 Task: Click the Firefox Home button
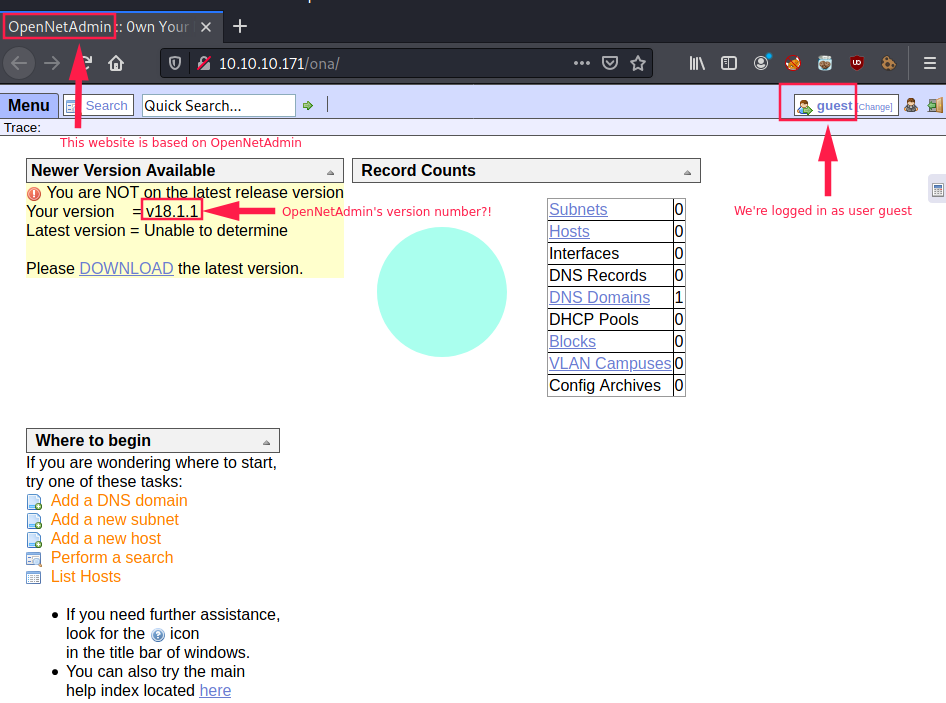(x=116, y=64)
